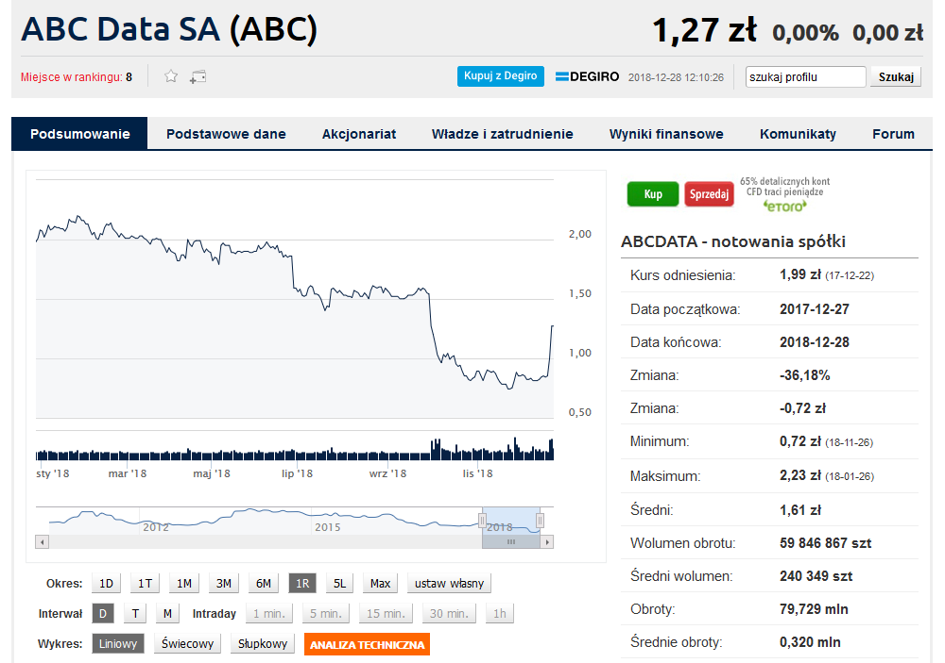This screenshot has height=663, width=945.
Task: Choose 15 min. intraday interval
Action: pos(386,614)
